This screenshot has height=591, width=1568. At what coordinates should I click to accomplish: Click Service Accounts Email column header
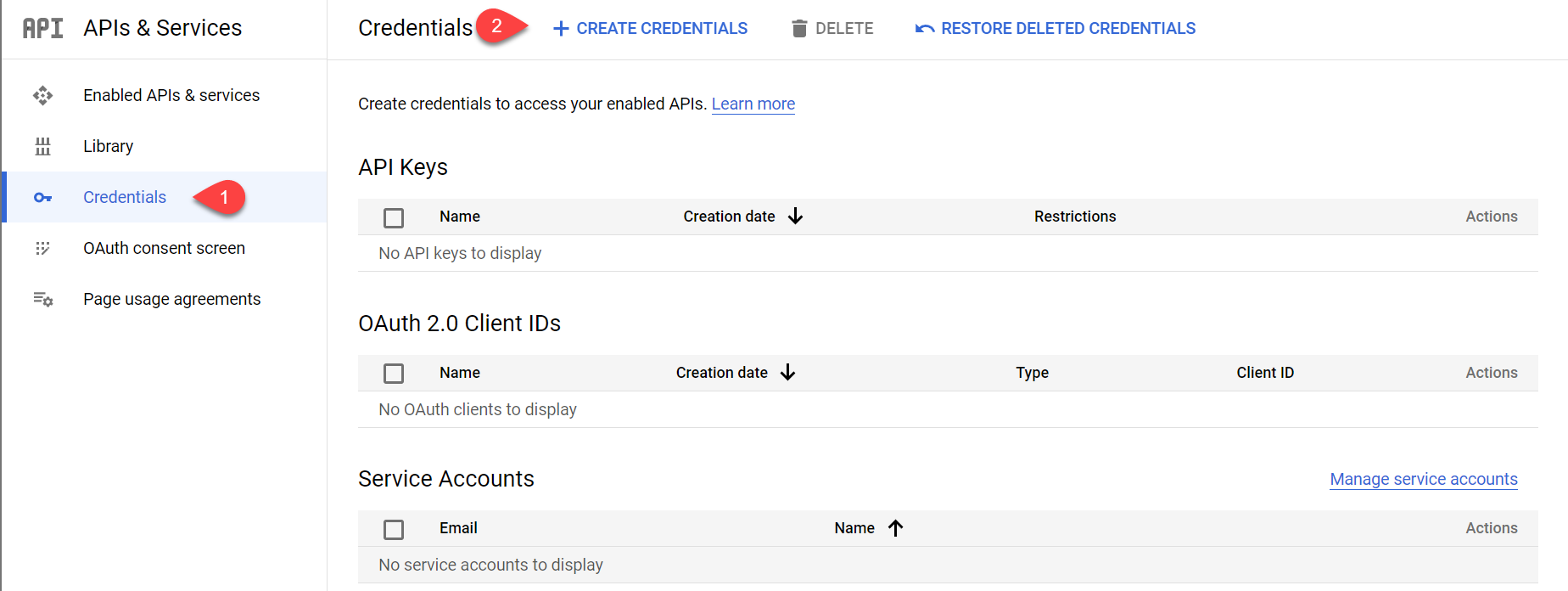point(458,528)
